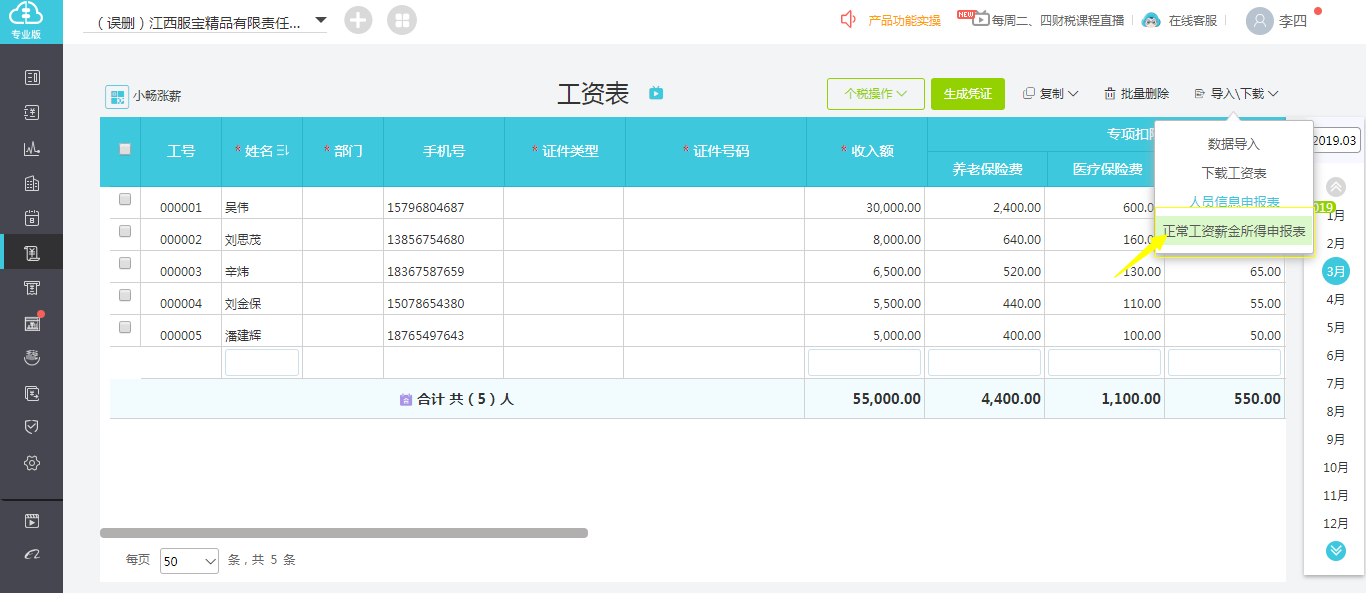Click the trash icon for 批量删除
Image resolution: width=1366 pixels, height=593 pixels.
click(1112, 93)
